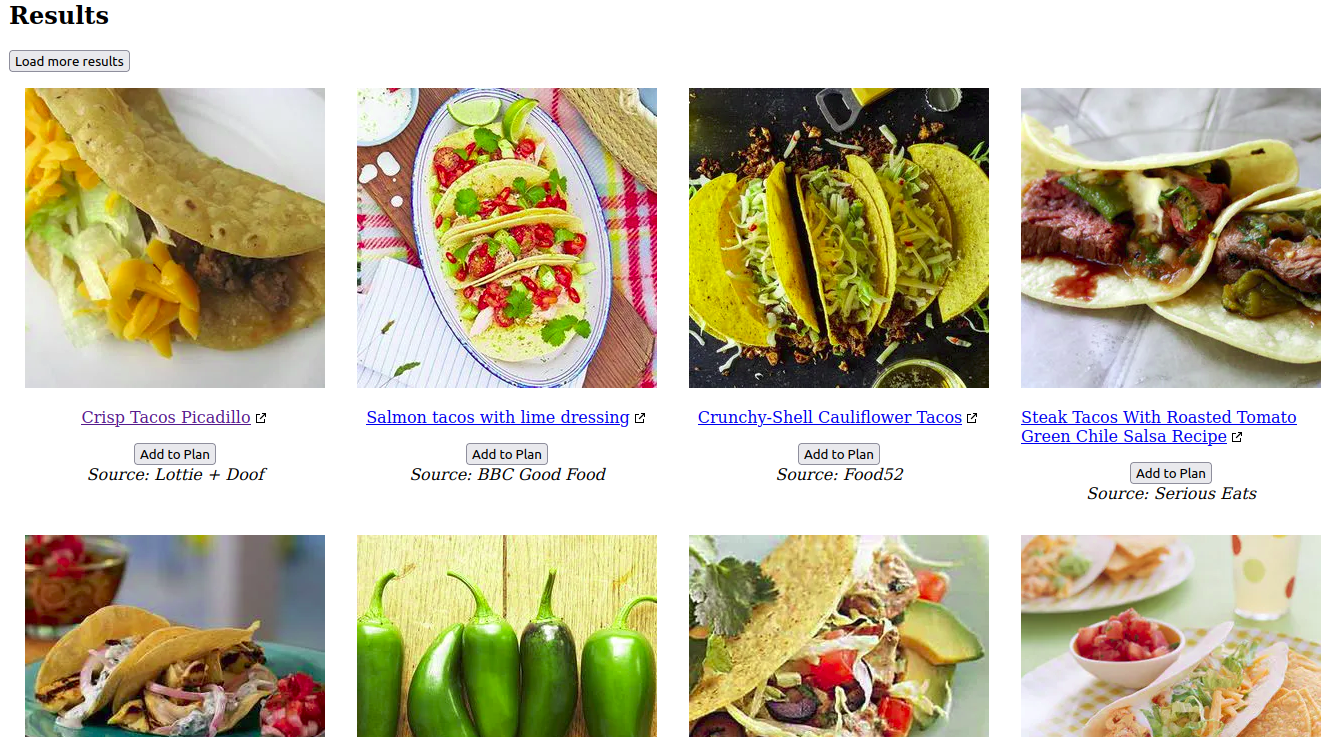The height and width of the screenshot is (737, 1344).
Task: Add Crisp Tacos Picadillo to plan
Action: pos(175,454)
